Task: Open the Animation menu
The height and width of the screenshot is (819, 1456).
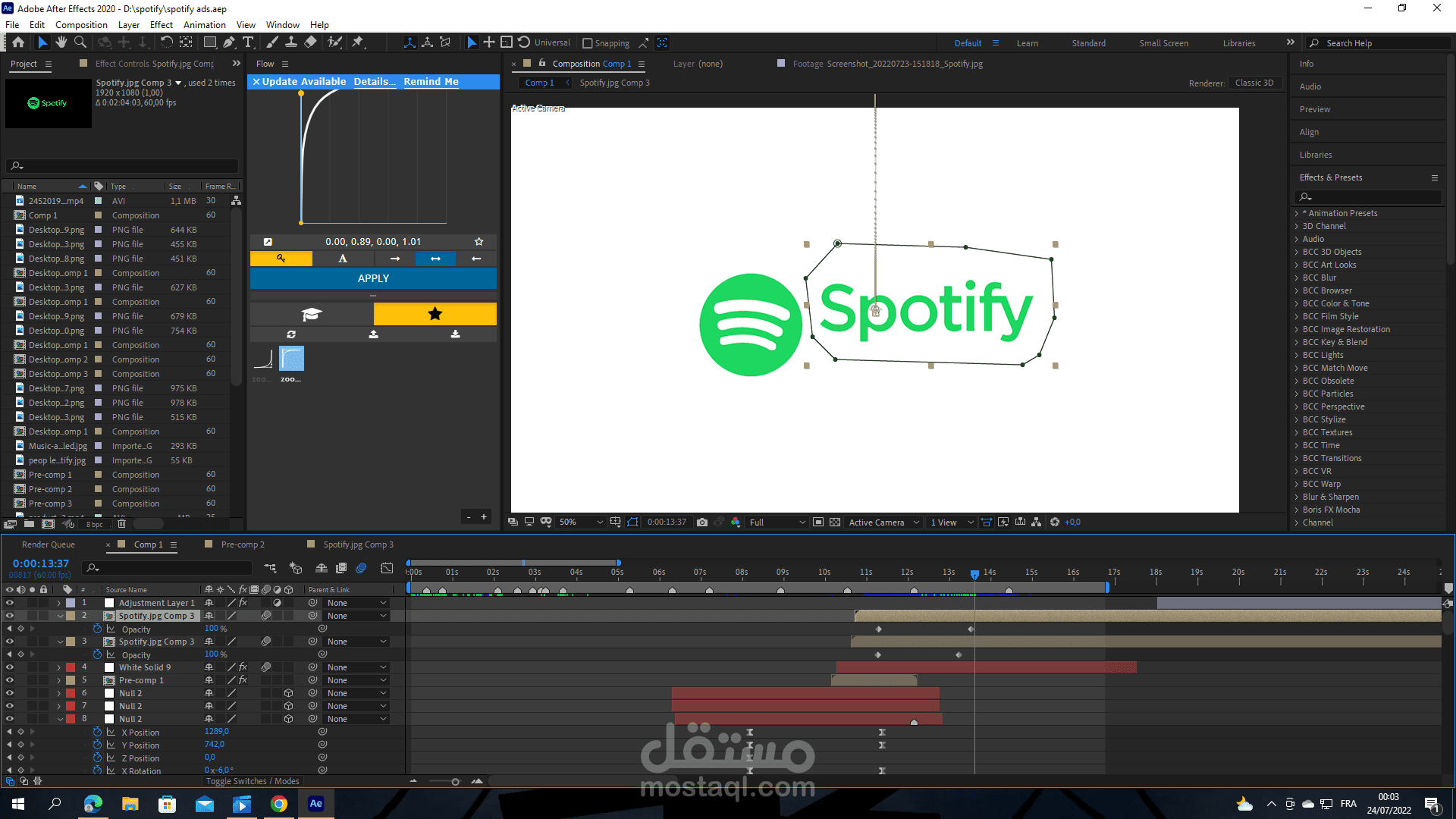Action: (x=204, y=25)
